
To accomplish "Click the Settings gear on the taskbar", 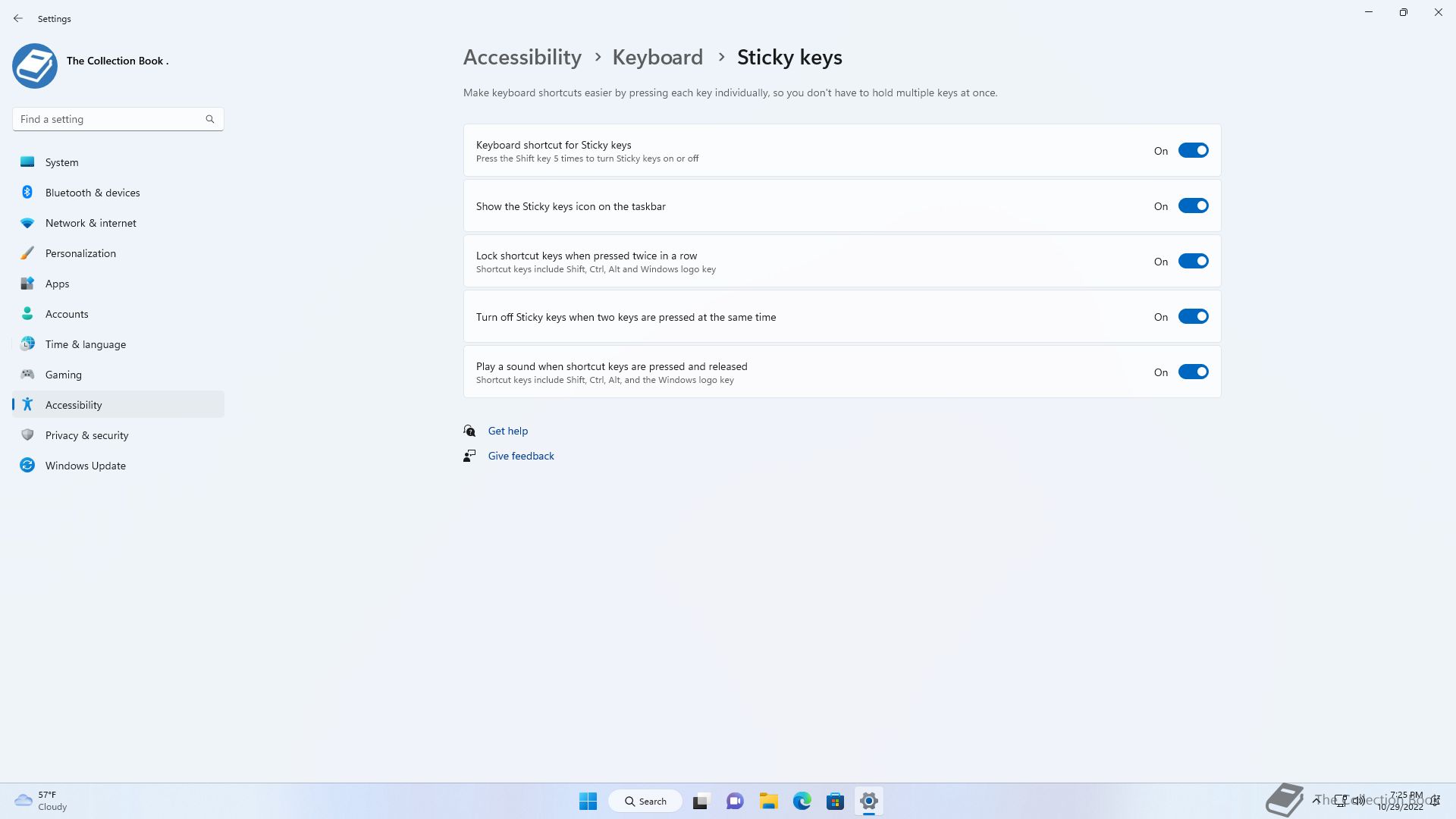I will [869, 801].
